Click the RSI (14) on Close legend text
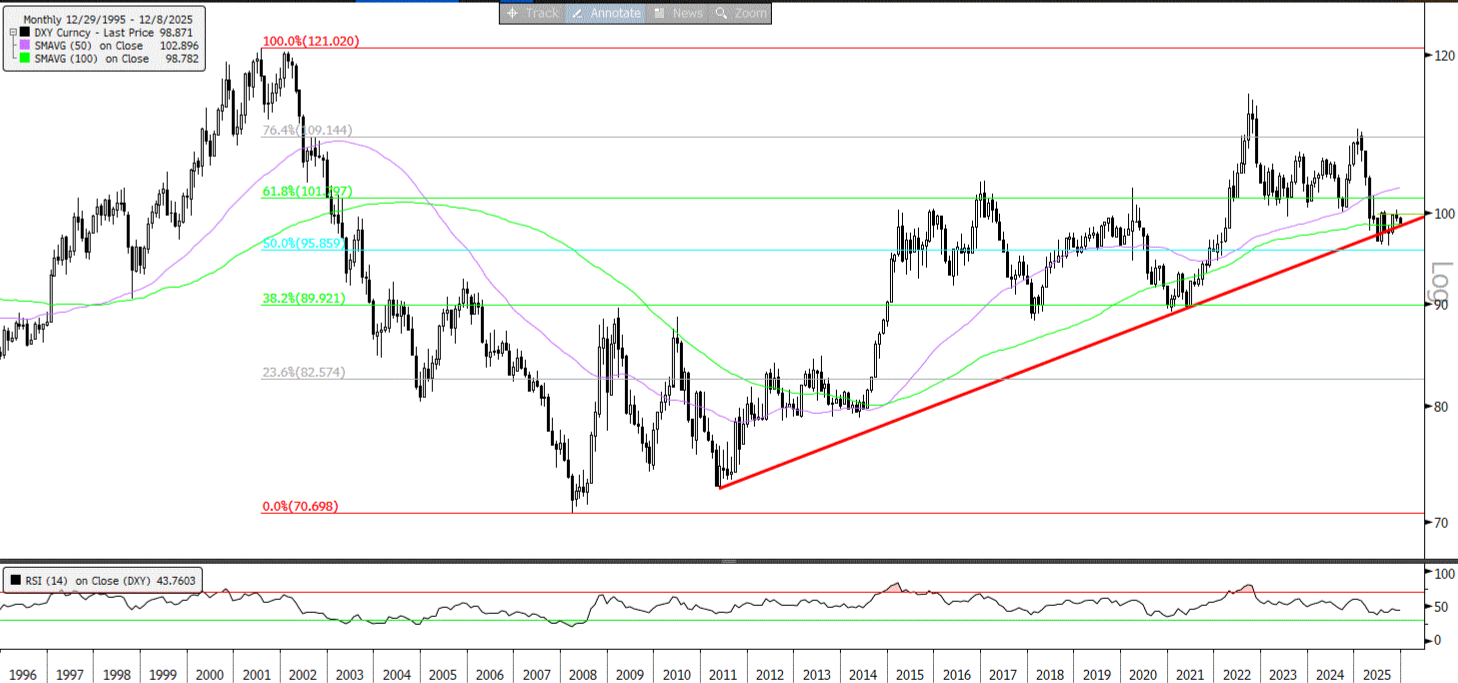This screenshot has width=1458, height=683. (x=85, y=579)
